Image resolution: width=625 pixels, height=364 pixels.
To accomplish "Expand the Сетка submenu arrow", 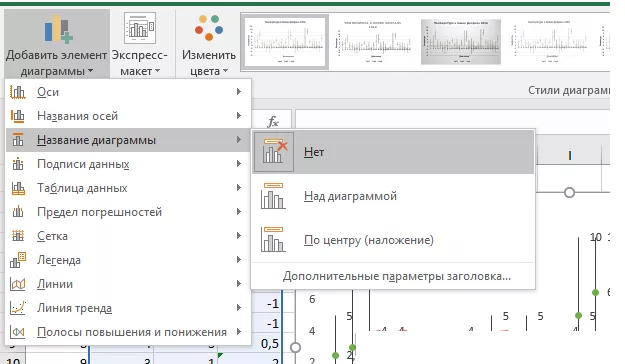I will [239, 236].
